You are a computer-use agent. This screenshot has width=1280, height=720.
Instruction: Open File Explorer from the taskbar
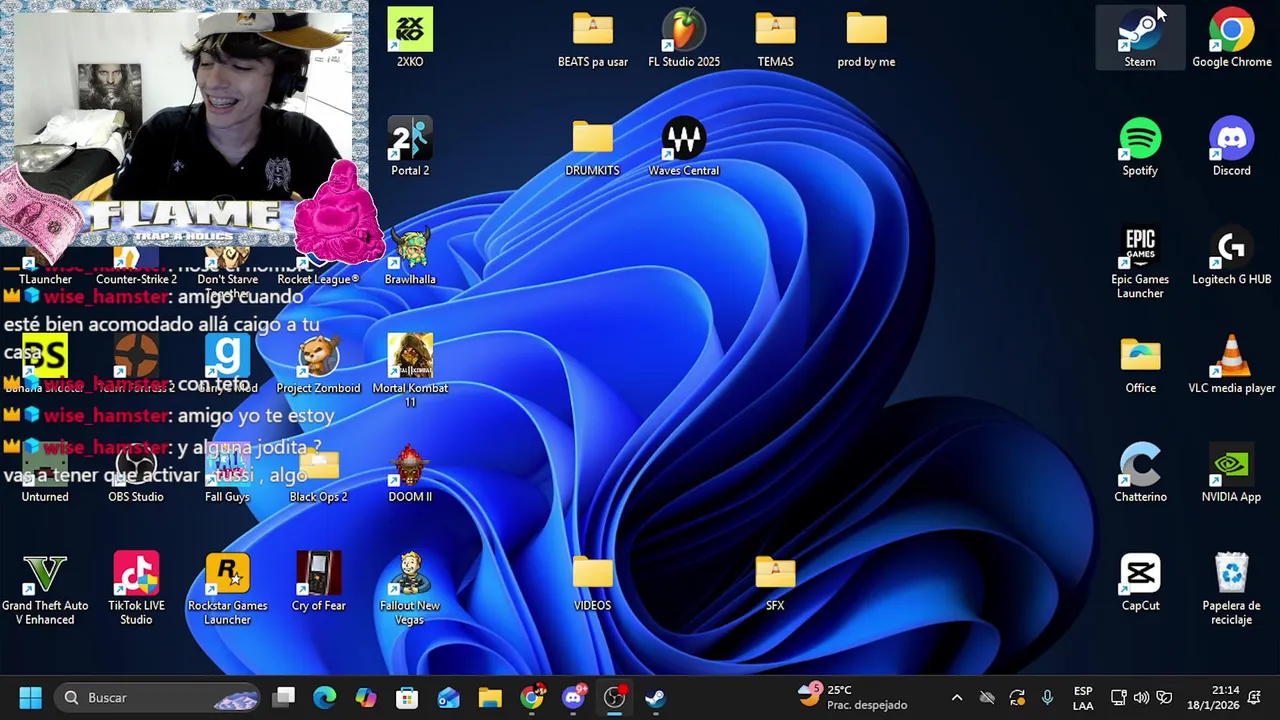pos(490,697)
